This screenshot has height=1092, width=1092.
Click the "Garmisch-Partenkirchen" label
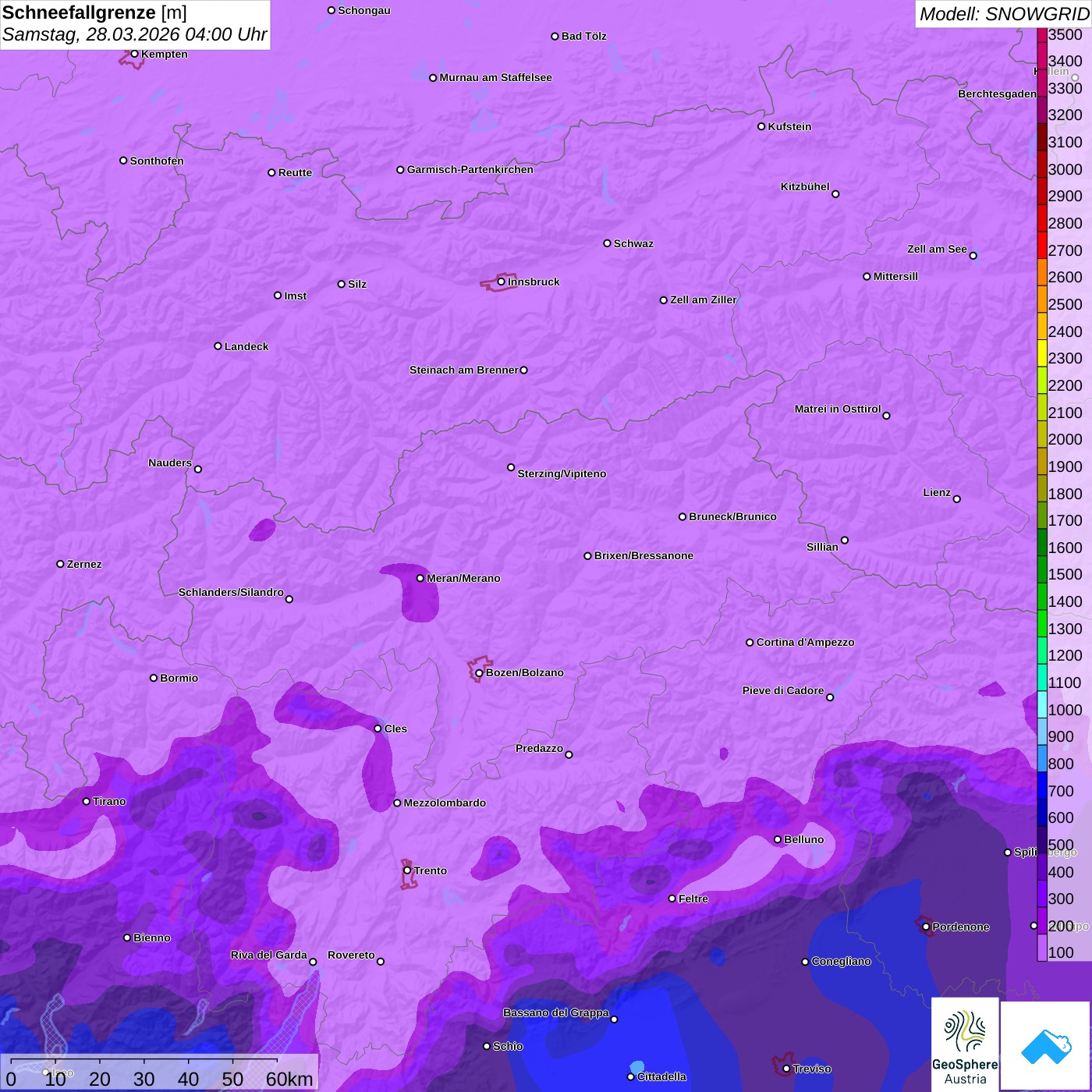(x=470, y=169)
